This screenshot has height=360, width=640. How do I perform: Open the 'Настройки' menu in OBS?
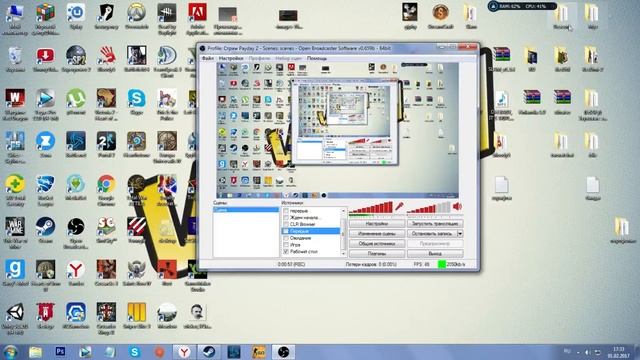(x=231, y=58)
